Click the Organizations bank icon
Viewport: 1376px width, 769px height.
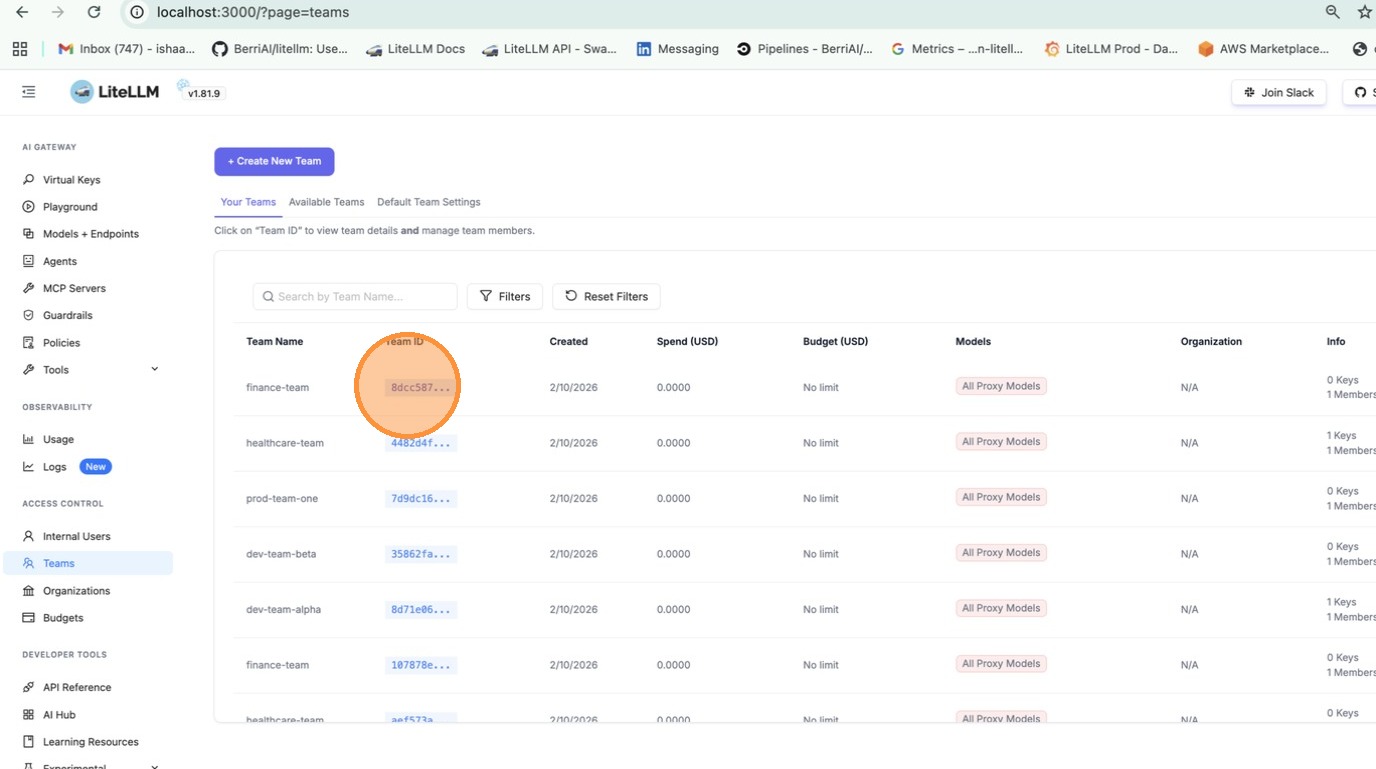click(x=28, y=591)
